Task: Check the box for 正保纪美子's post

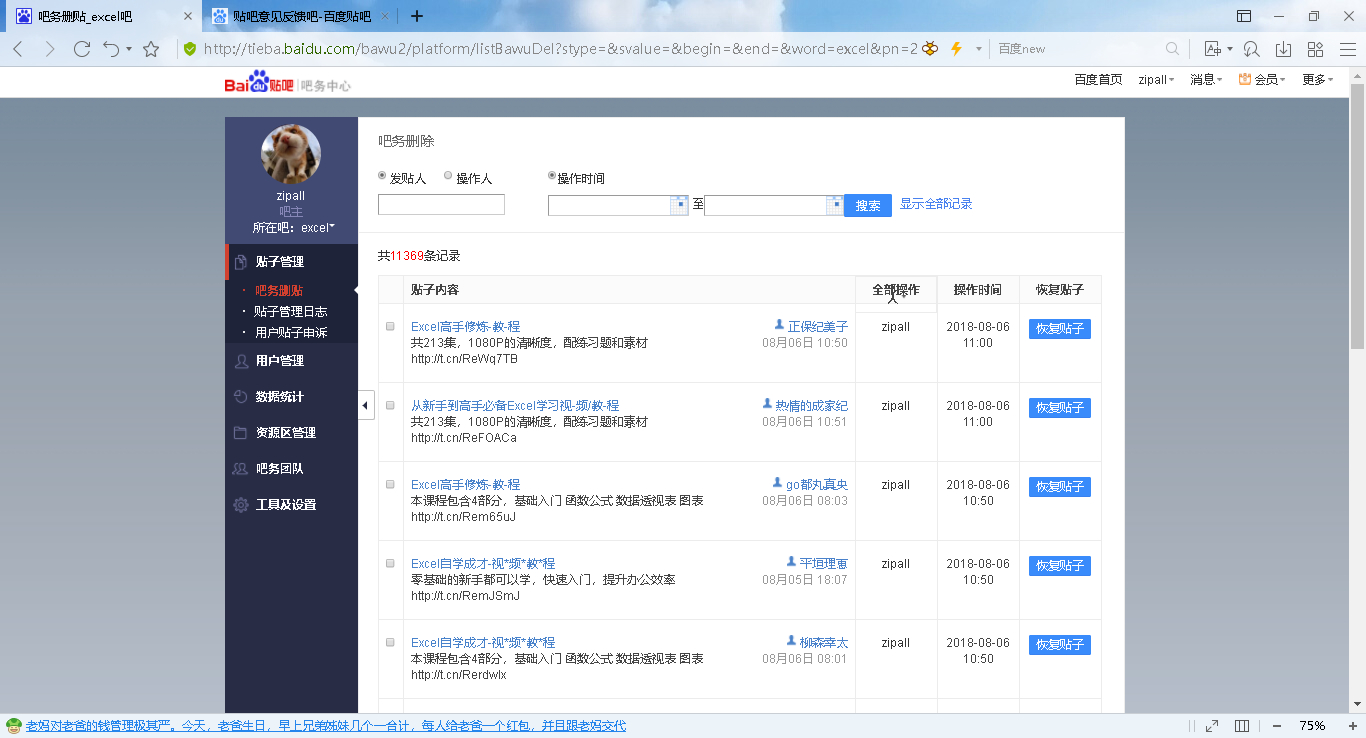Action: click(x=390, y=326)
